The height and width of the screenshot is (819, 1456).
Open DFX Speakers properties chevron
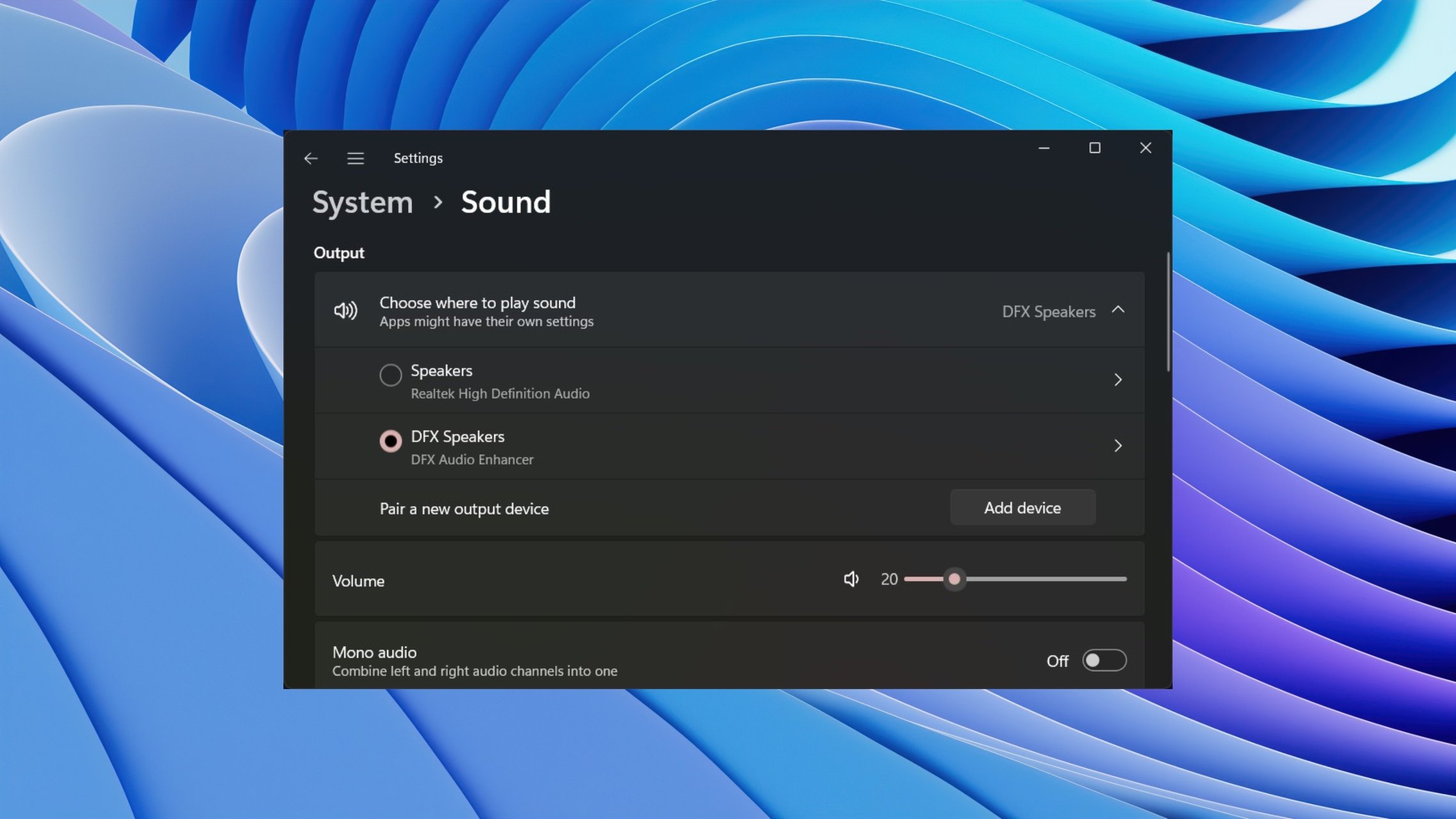(x=1118, y=446)
